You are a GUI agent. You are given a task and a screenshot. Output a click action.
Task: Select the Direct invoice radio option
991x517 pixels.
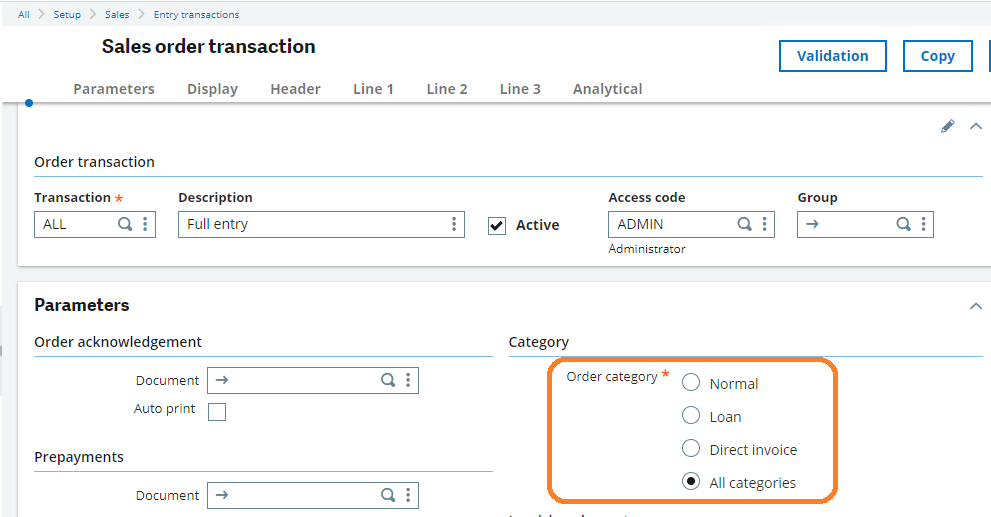click(691, 449)
